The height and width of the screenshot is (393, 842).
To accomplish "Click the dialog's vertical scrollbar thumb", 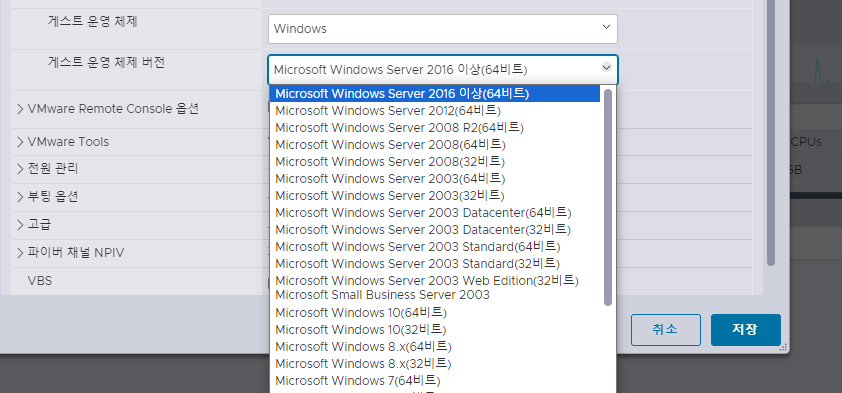I will click(771, 133).
